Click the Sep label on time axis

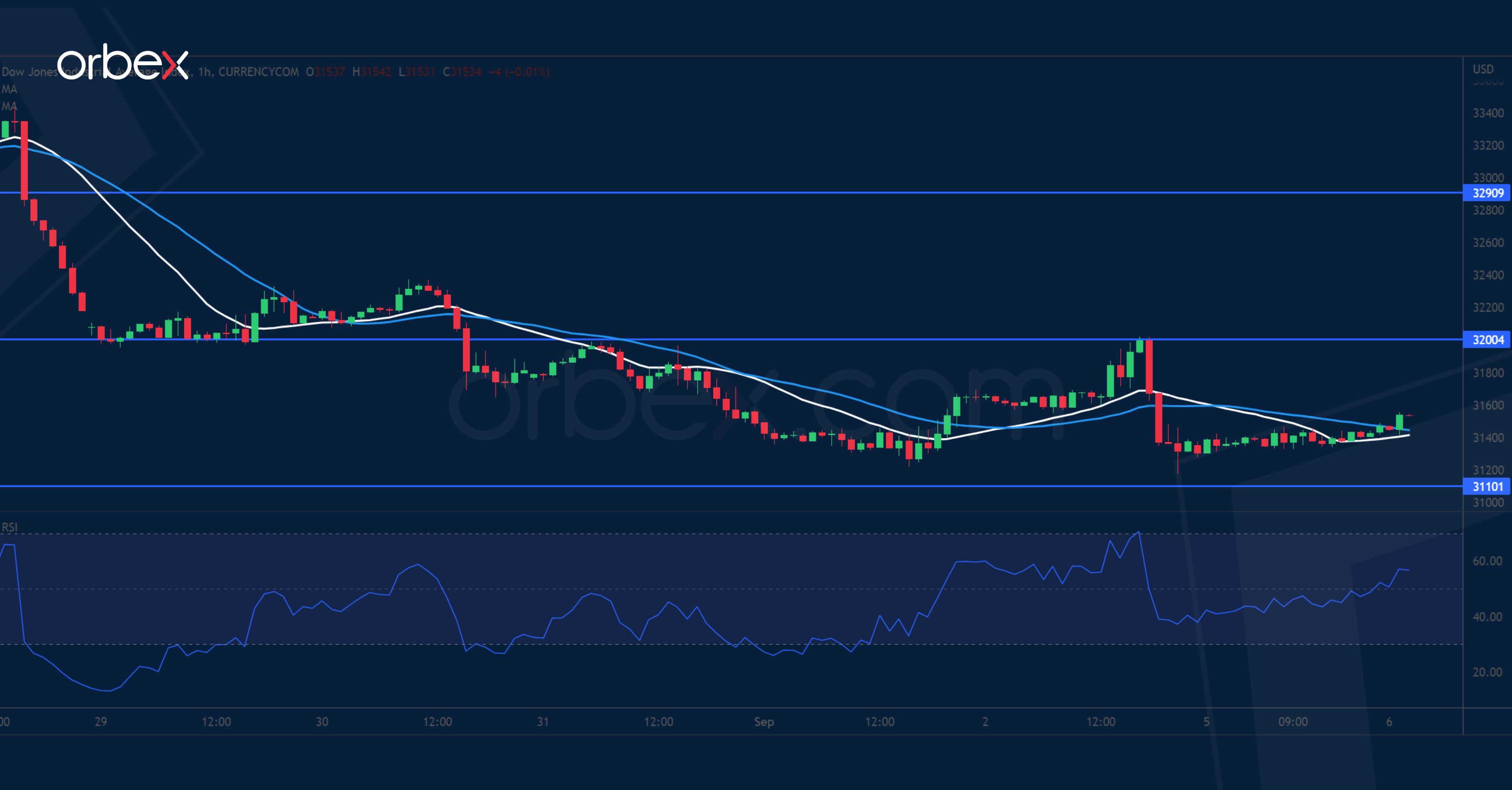click(764, 721)
